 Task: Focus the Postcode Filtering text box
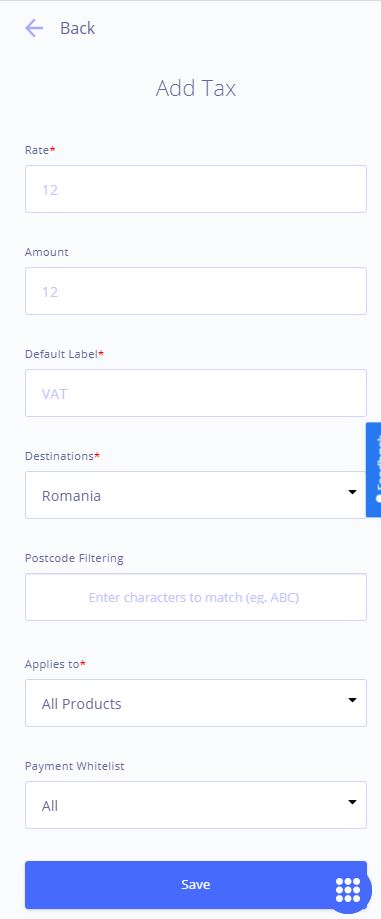coord(196,597)
